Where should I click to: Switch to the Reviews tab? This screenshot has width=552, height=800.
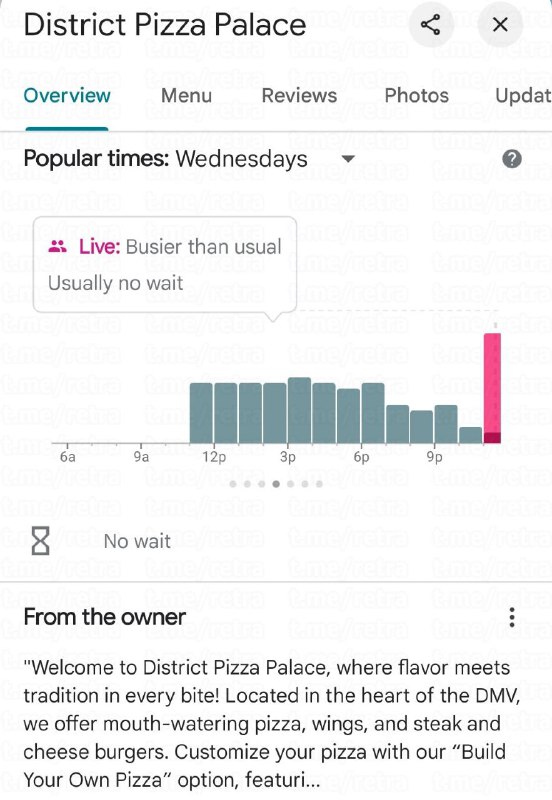point(299,95)
